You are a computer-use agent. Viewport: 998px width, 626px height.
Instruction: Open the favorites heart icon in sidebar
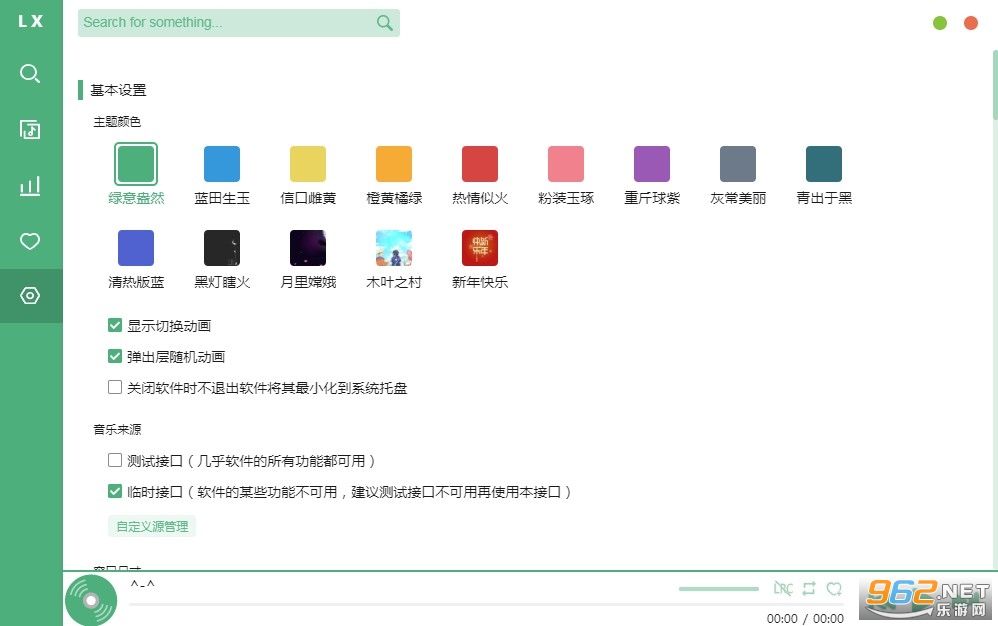coord(30,241)
